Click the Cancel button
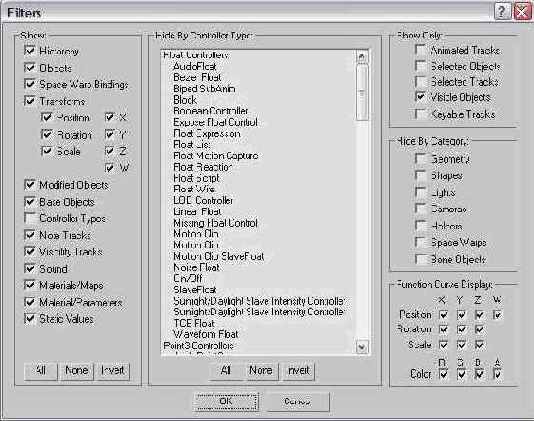534x421 pixels. pos(297,402)
